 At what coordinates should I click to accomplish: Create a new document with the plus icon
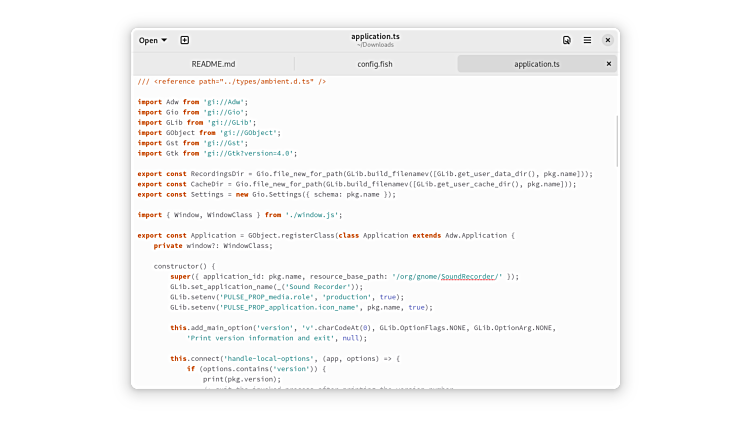pos(185,40)
